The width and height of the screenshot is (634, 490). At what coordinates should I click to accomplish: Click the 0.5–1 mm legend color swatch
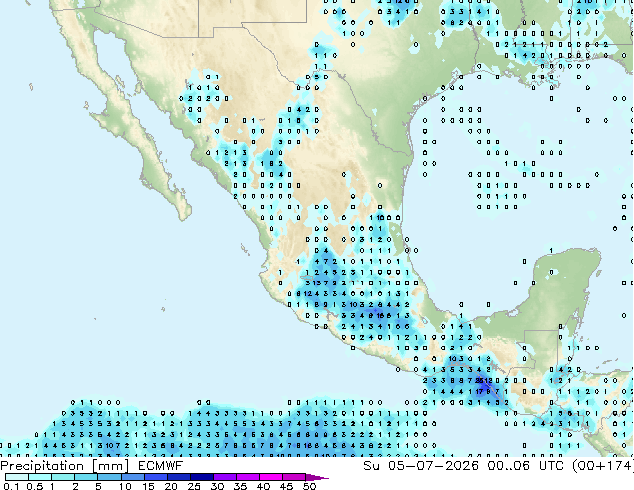tap(40, 477)
